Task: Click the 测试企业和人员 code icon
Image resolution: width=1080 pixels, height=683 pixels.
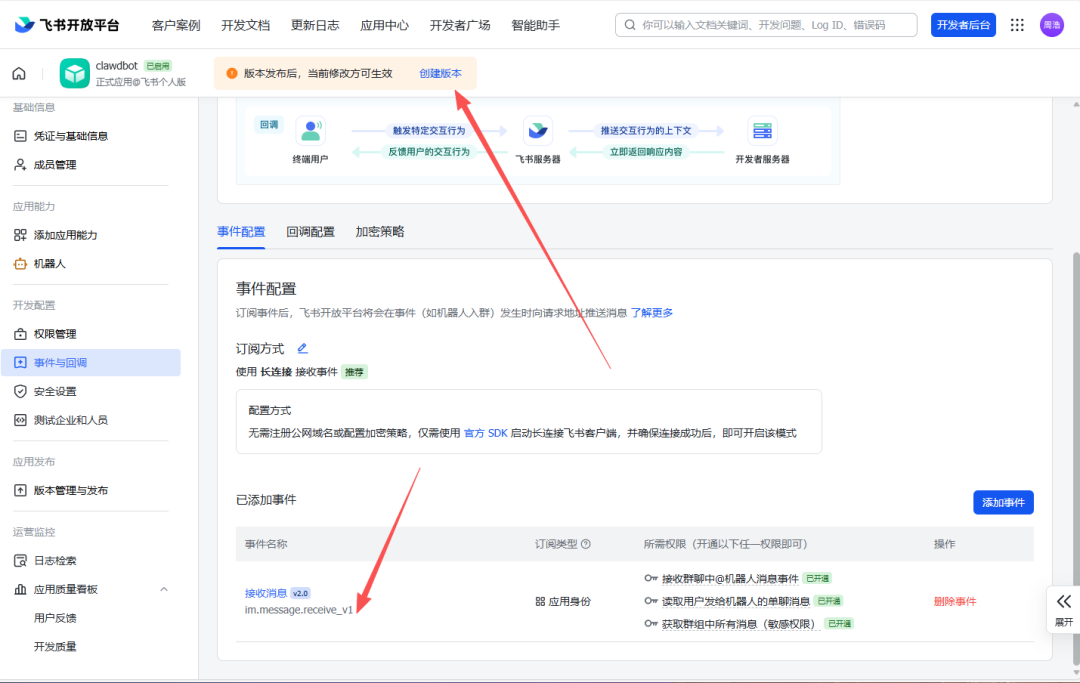Action: [x=20, y=420]
